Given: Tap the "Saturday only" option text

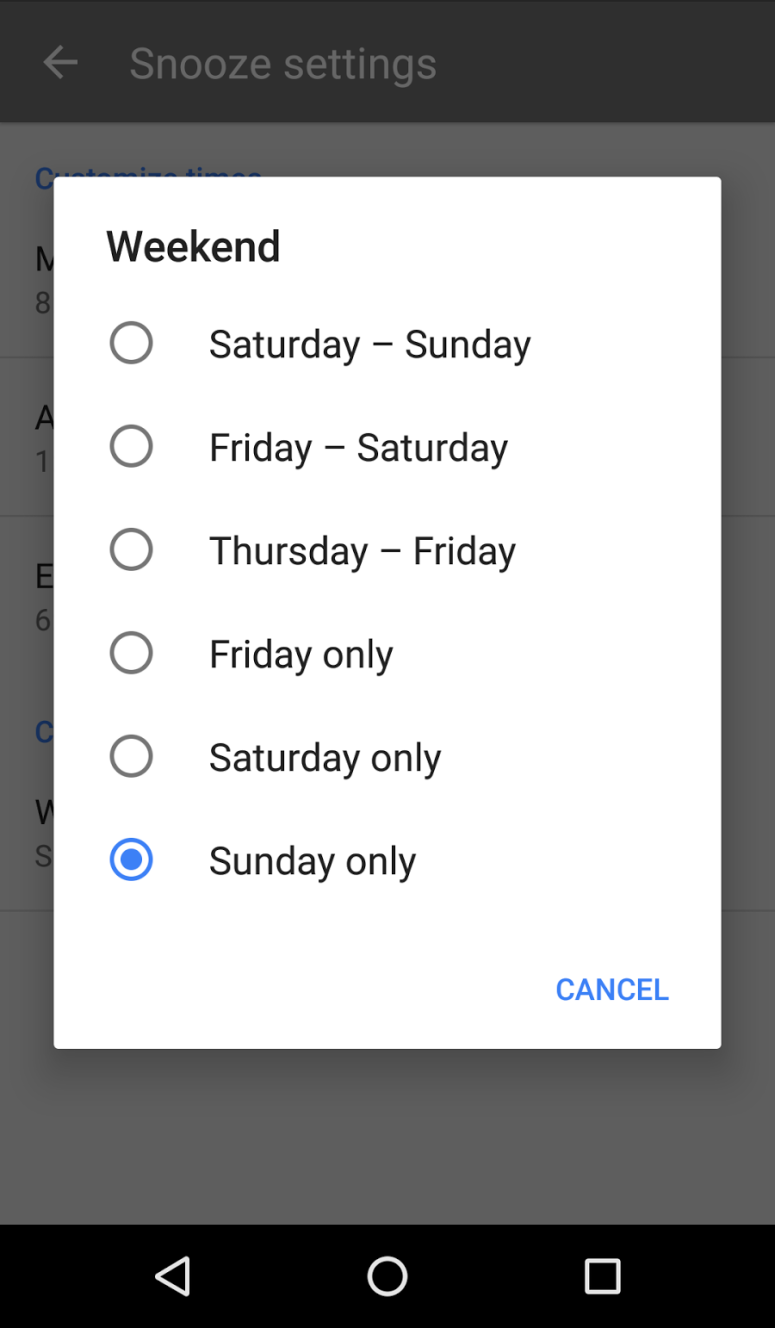Looking at the screenshot, I should [x=325, y=758].
